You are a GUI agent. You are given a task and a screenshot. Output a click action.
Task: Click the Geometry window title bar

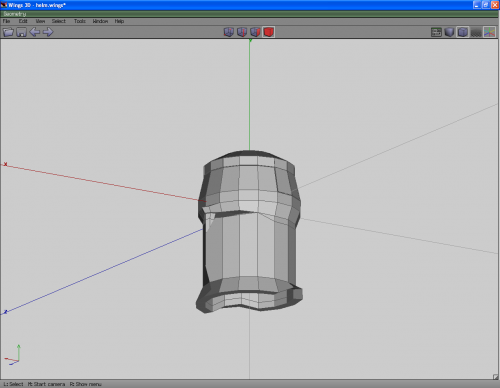(249, 14)
